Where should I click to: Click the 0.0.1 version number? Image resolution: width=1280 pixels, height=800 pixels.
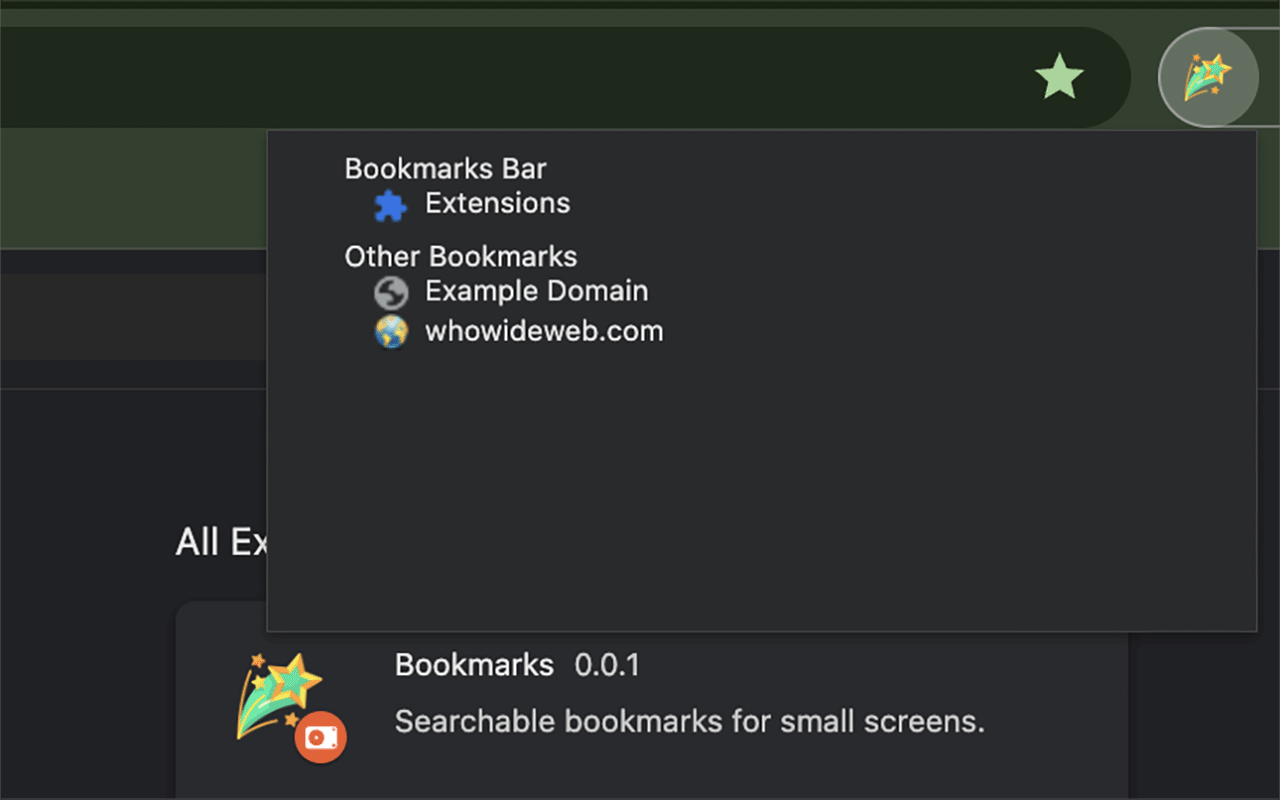607,665
